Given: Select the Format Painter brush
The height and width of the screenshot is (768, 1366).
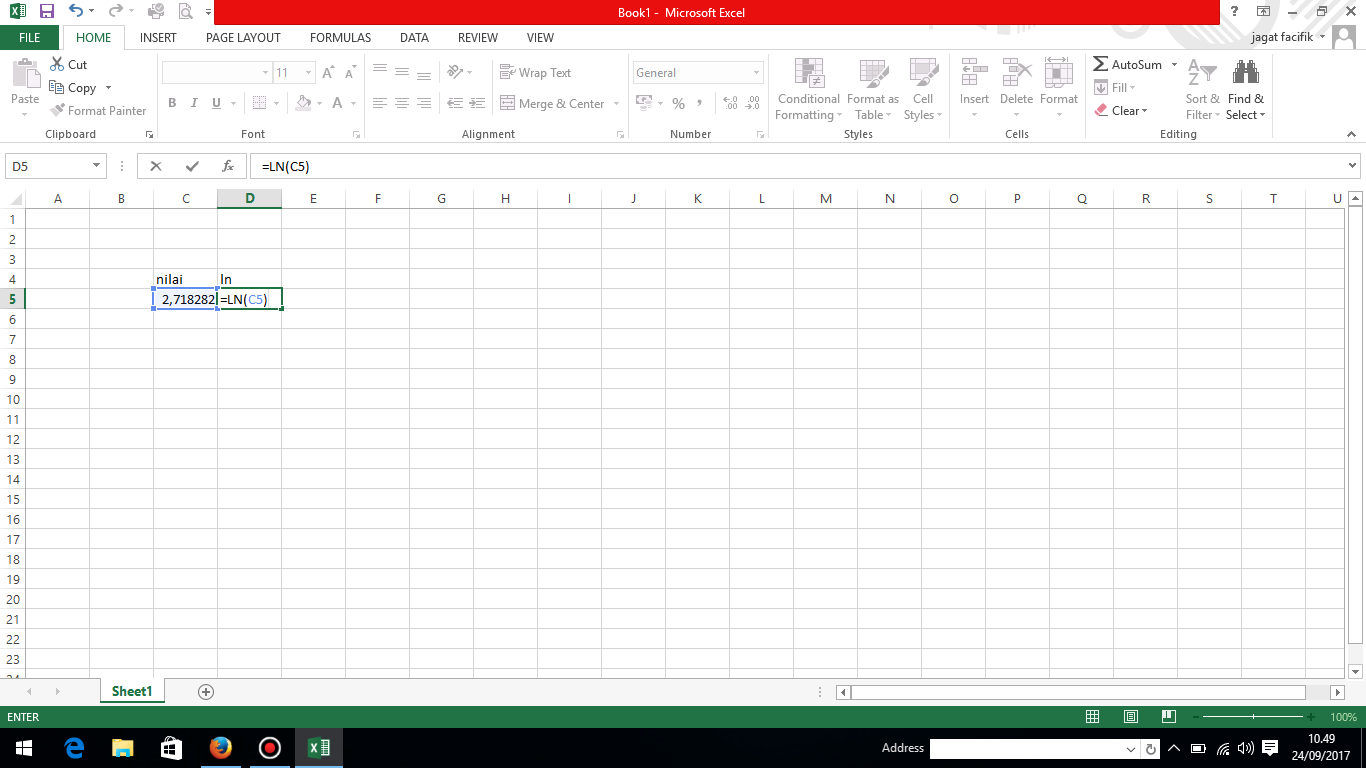Looking at the screenshot, I should click(x=98, y=111).
